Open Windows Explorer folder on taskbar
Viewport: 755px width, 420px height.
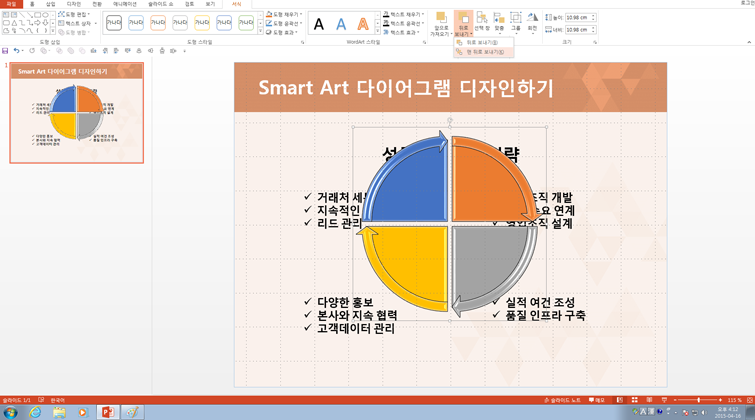click(59, 412)
